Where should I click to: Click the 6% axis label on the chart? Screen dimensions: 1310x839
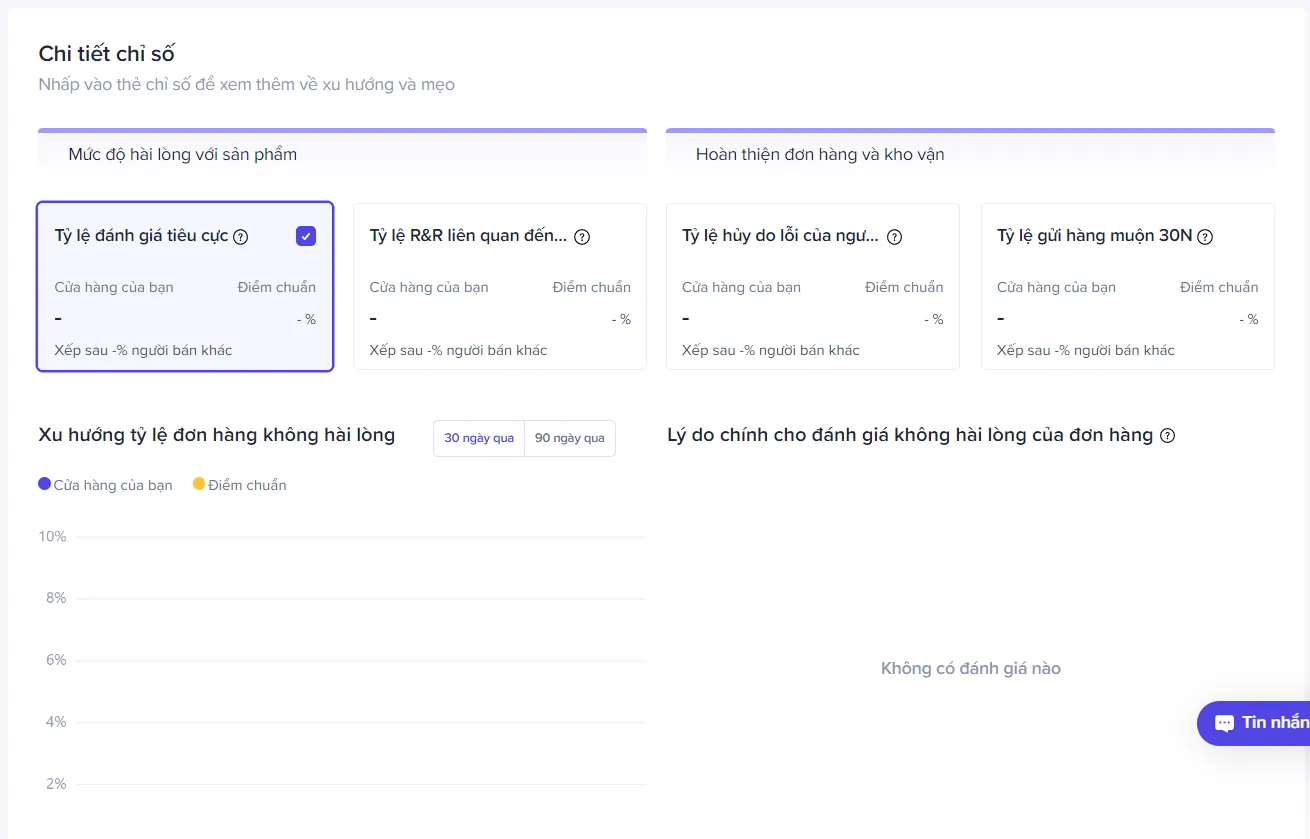click(56, 660)
